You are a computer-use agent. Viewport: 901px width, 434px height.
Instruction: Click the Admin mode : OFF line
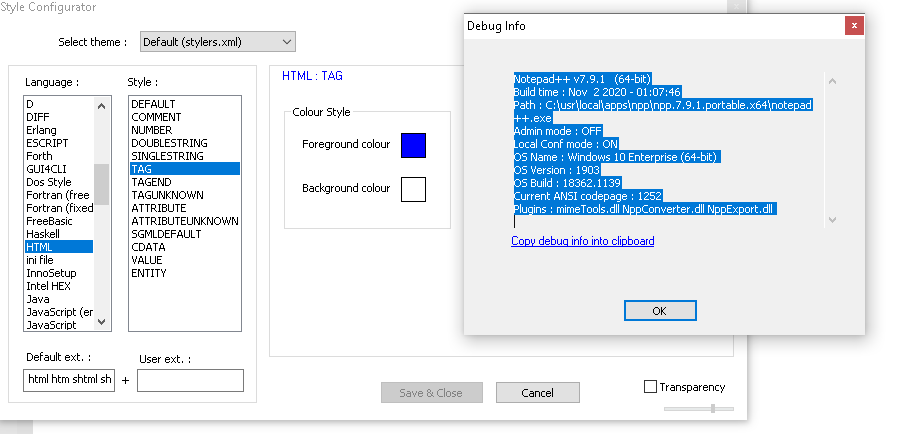(558, 131)
